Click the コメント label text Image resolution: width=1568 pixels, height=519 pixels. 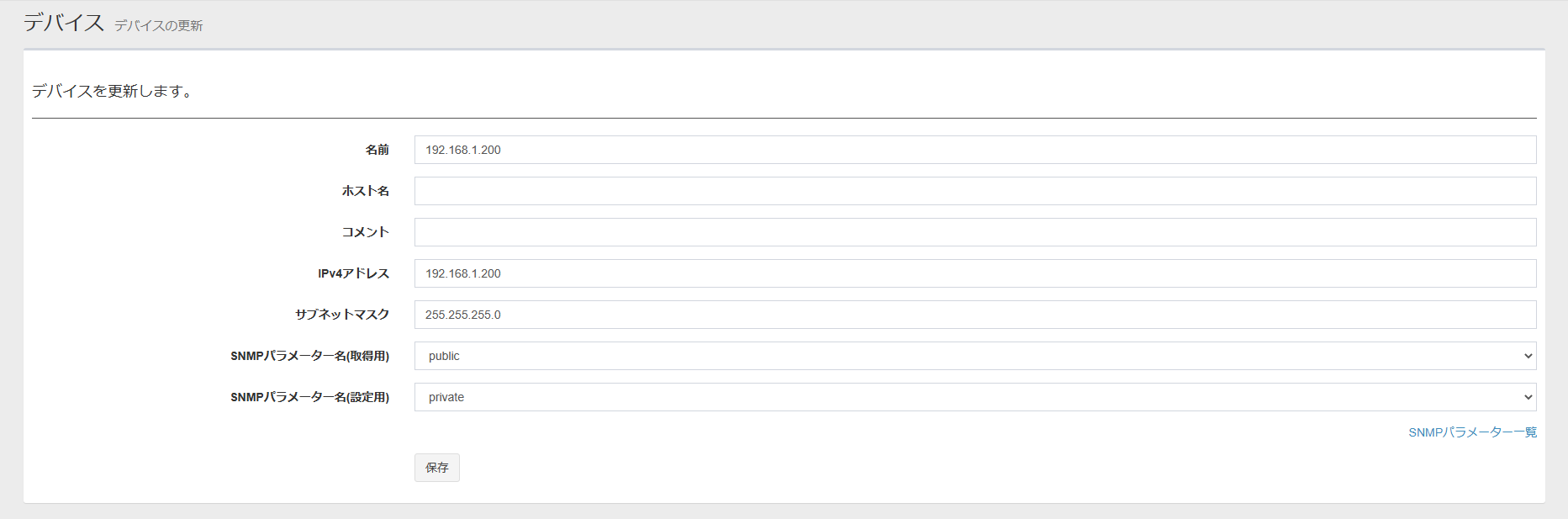pos(365,232)
